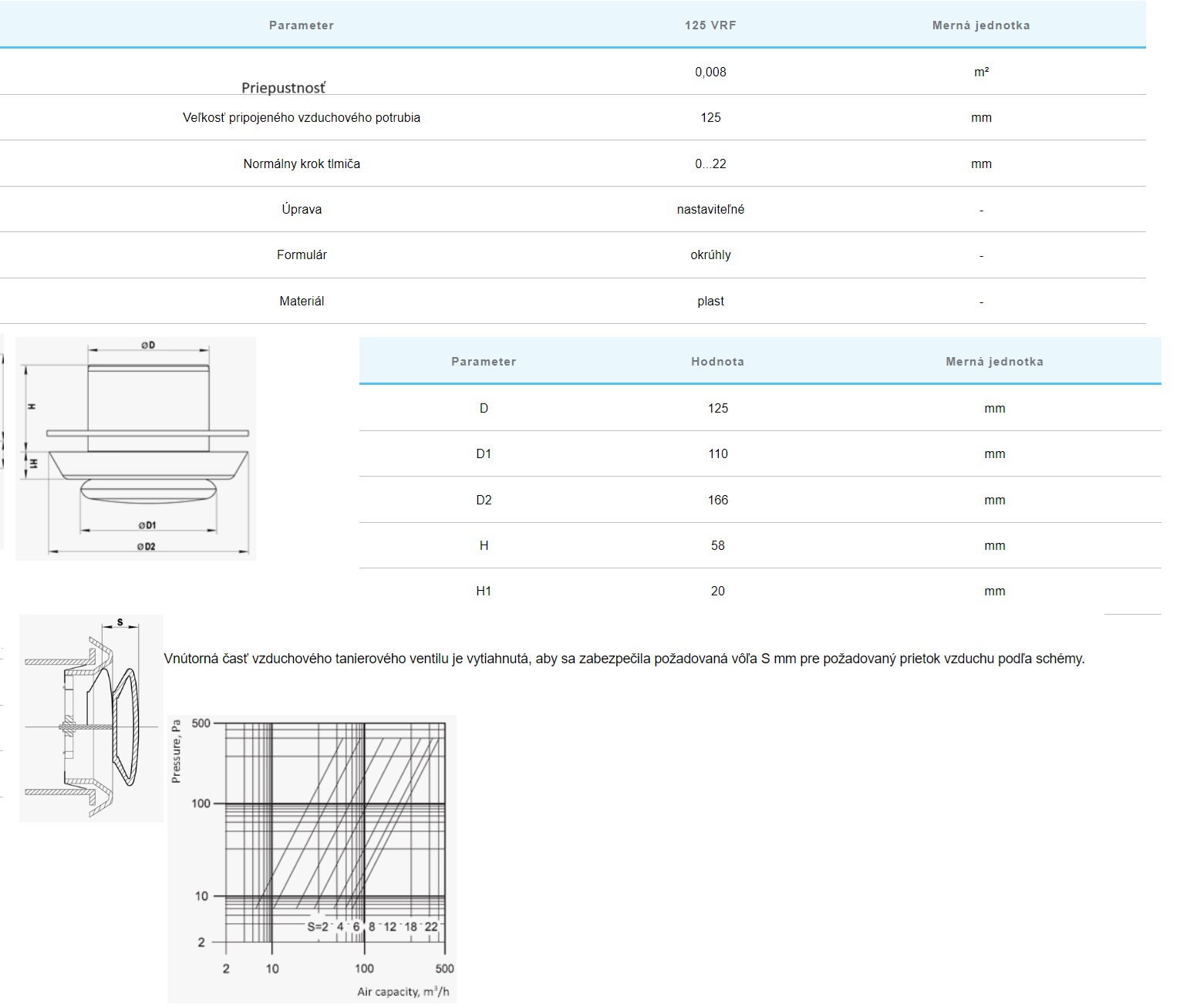Click the '125 VRF' column header
1190x1008 pixels.
point(710,25)
